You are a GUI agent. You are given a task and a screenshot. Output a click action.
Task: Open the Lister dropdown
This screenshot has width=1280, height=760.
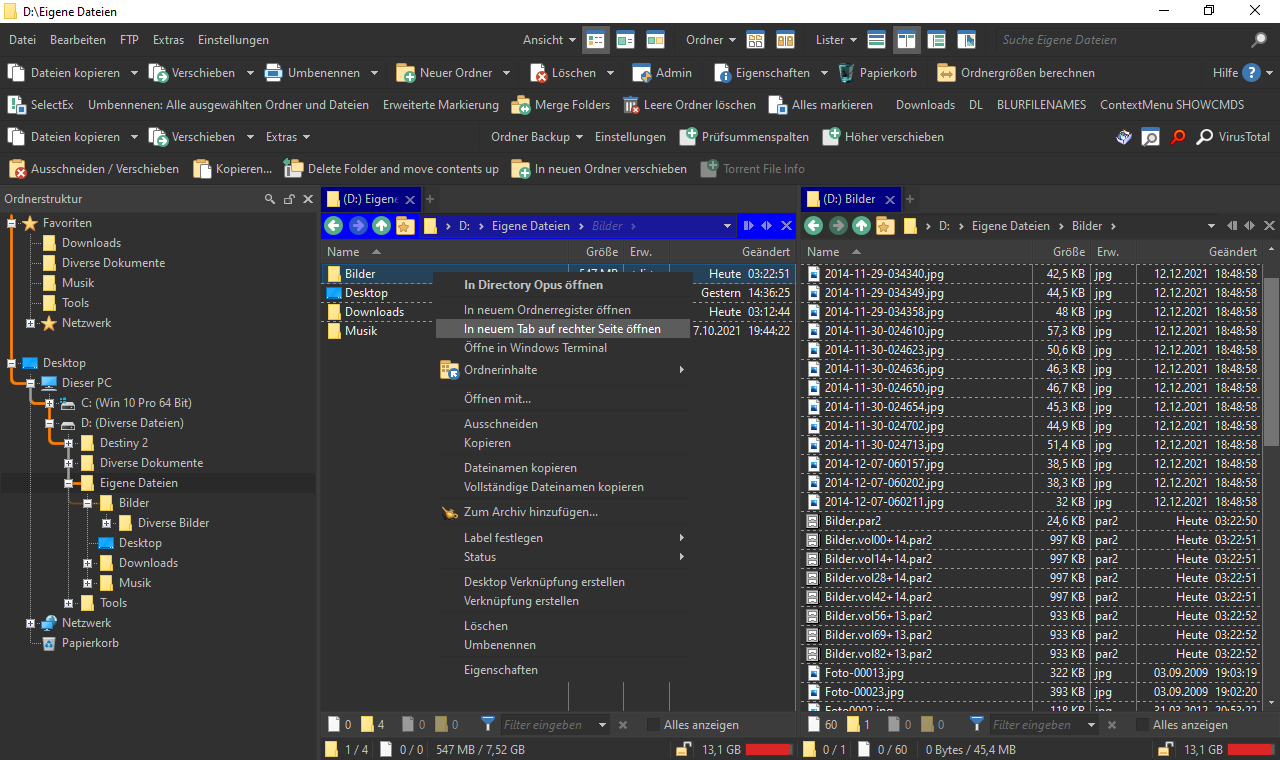[836, 40]
